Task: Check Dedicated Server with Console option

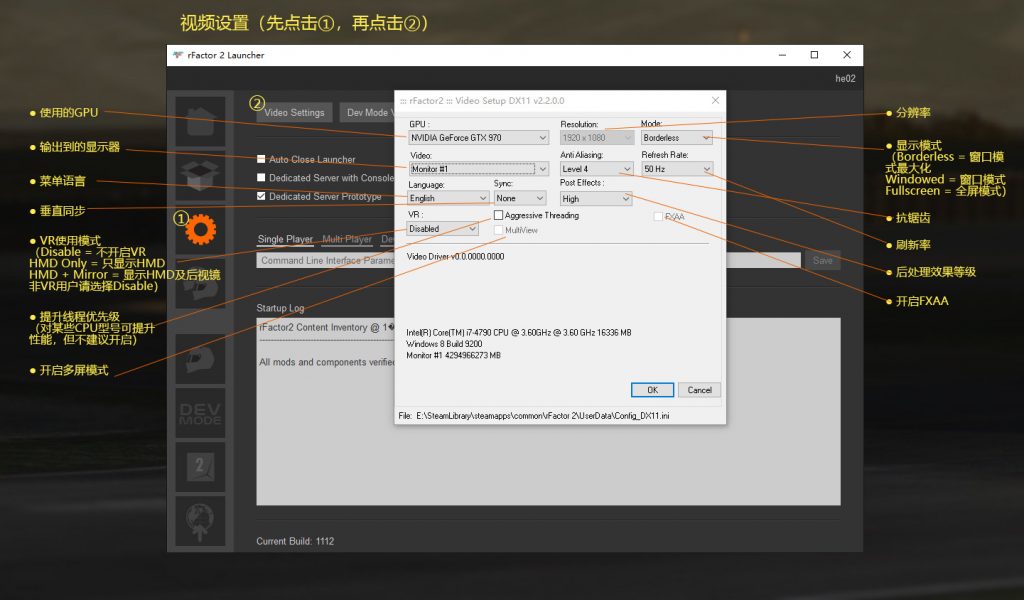Action: tap(261, 178)
